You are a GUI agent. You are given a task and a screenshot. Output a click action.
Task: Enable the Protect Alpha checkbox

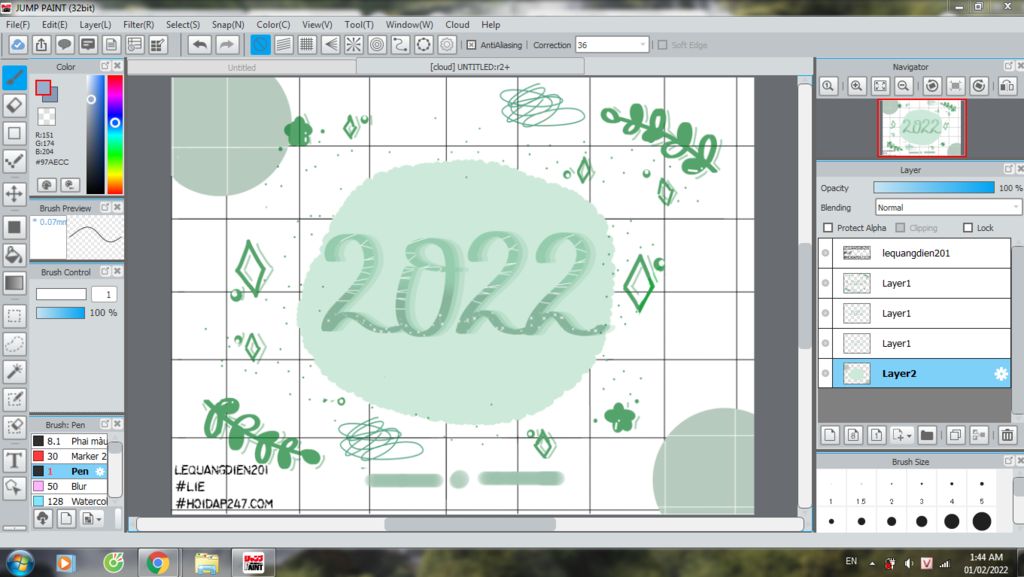[x=828, y=228]
